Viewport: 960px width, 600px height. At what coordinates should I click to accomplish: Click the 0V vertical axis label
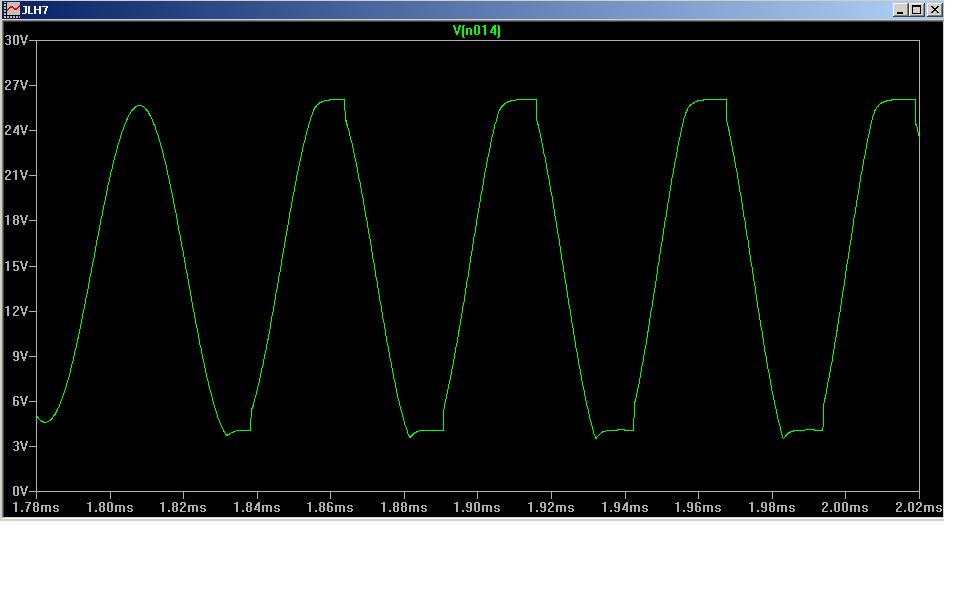click(19, 492)
